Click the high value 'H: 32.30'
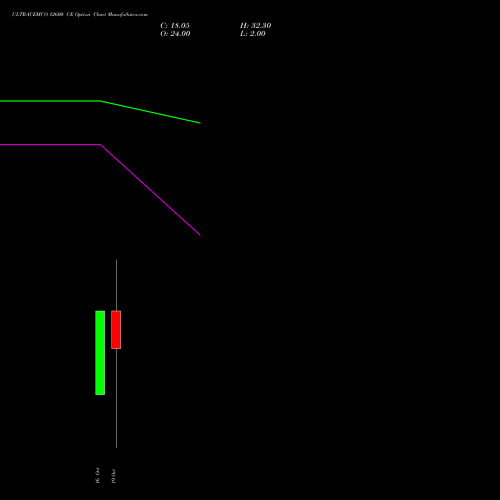500x500 pixels. (256, 26)
